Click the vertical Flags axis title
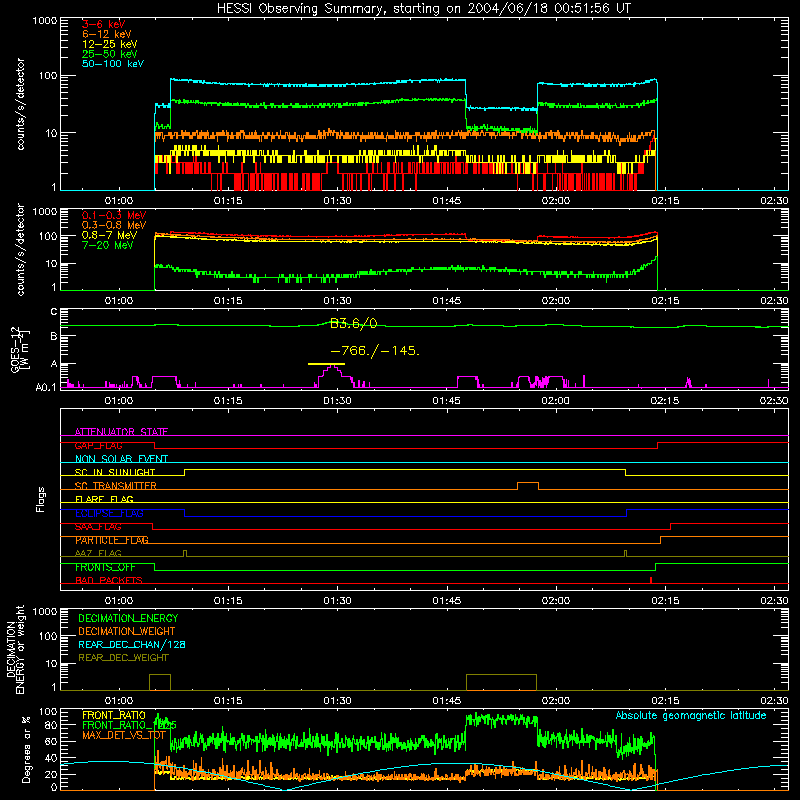800x800 pixels. 41,499
